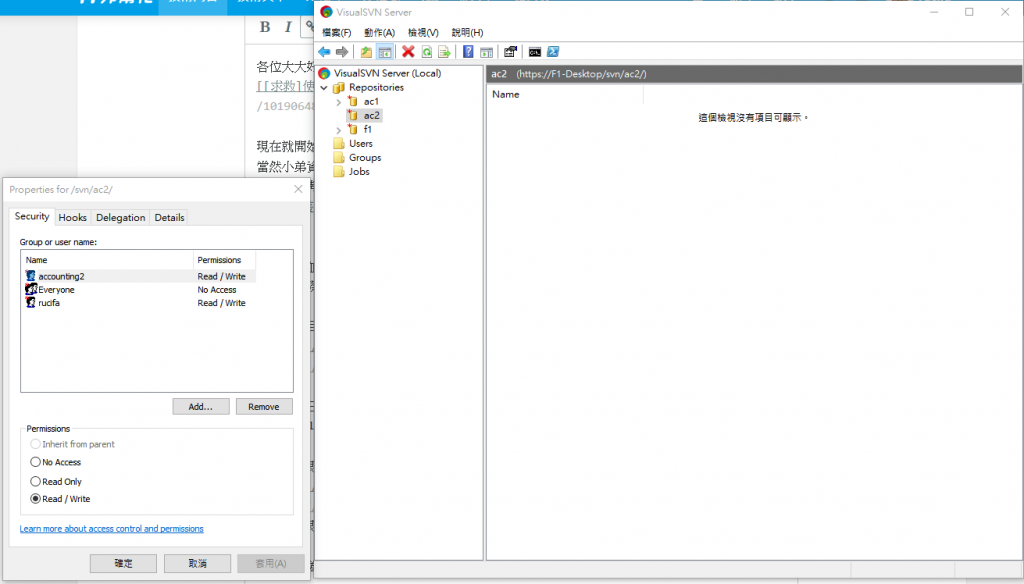Switch to the Delegation tab
Image resolution: width=1024 pixels, height=584 pixels.
coord(120,218)
